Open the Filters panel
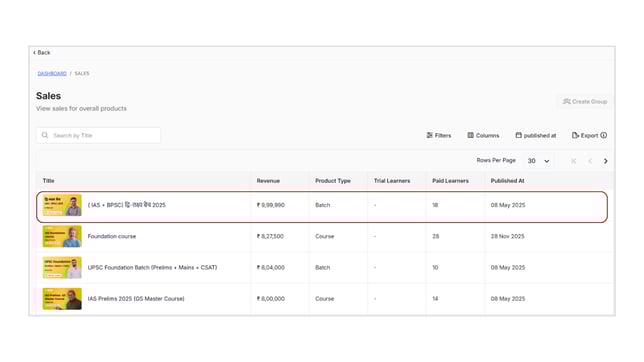 (x=439, y=135)
